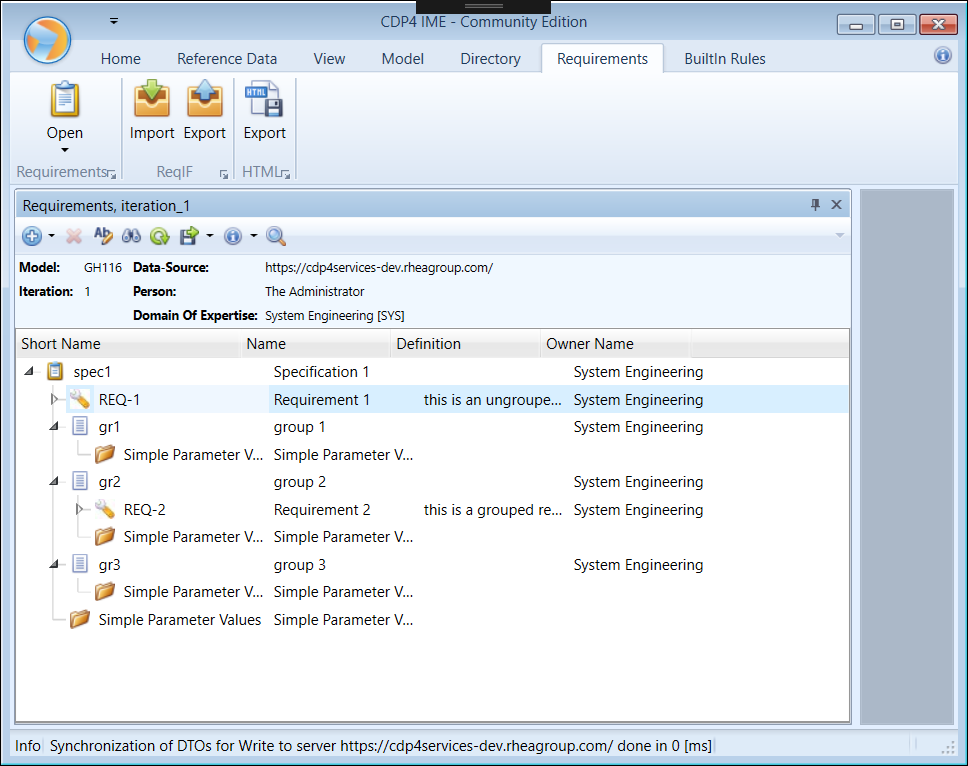Image resolution: width=968 pixels, height=766 pixels.
Task: Refresh the requirements tree with the green refresh icon
Action: click(159, 236)
